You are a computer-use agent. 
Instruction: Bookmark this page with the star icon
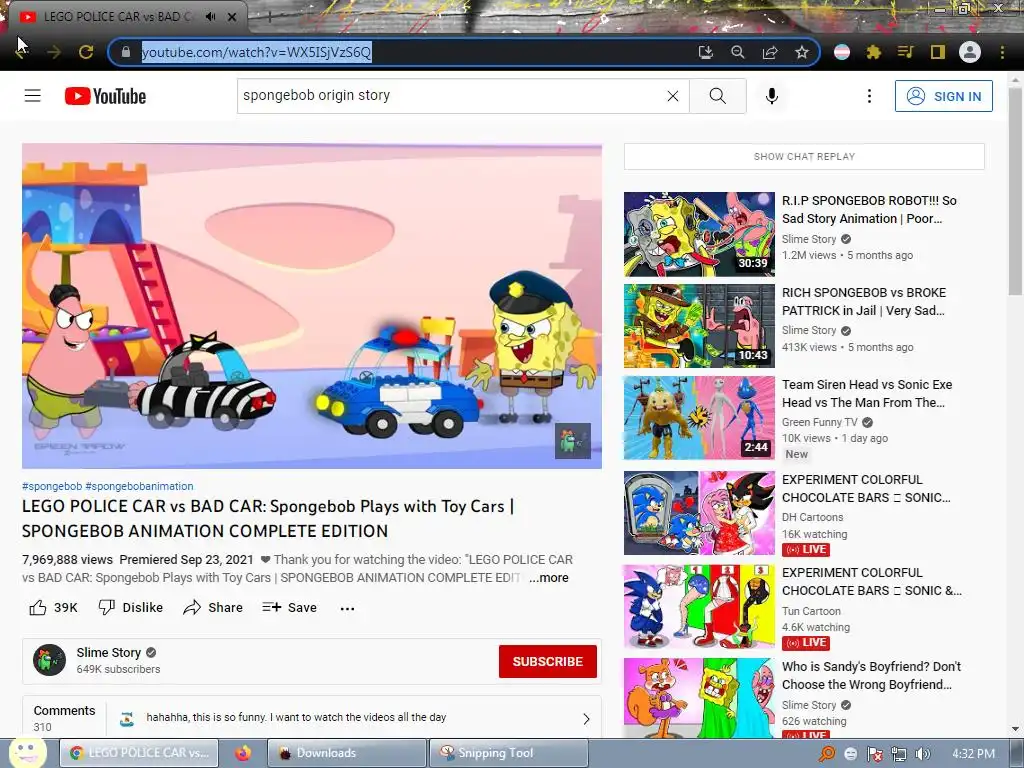(802, 52)
